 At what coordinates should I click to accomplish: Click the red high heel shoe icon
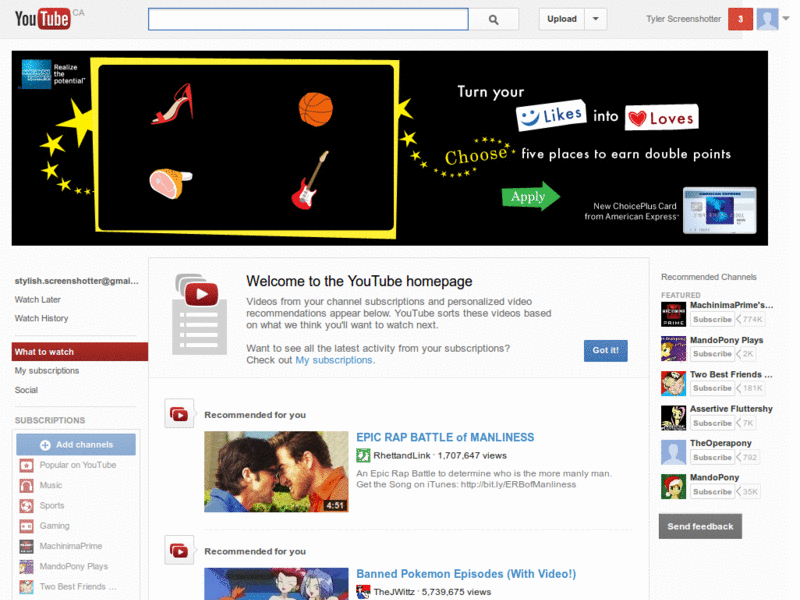coord(173,105)
